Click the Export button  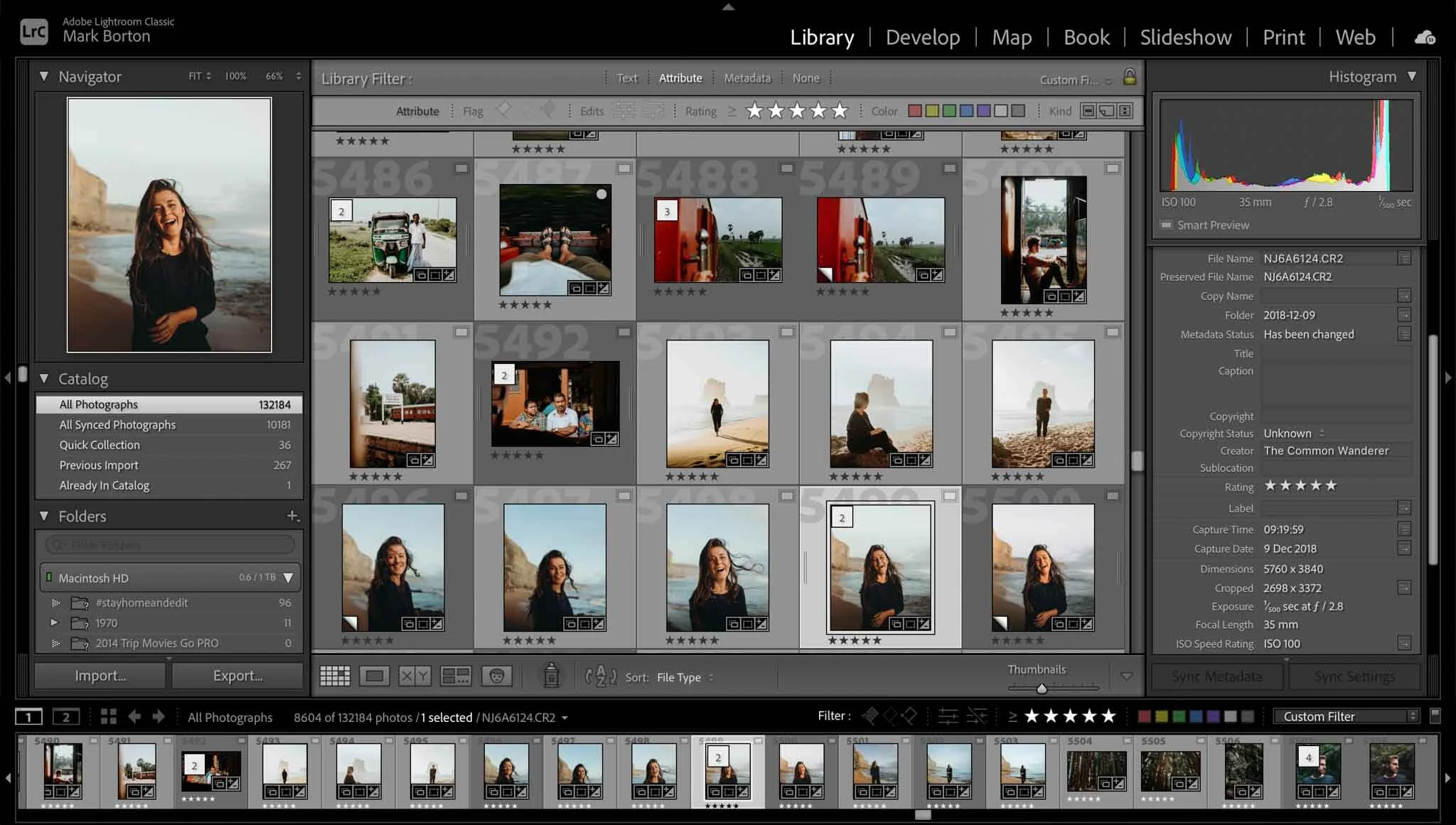point(237,675)
